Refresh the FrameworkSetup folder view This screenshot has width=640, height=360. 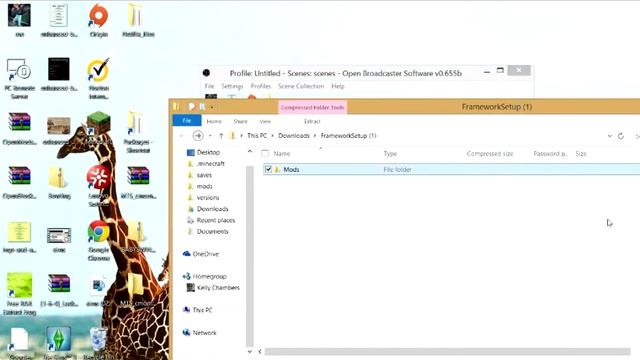click(621, 136)
